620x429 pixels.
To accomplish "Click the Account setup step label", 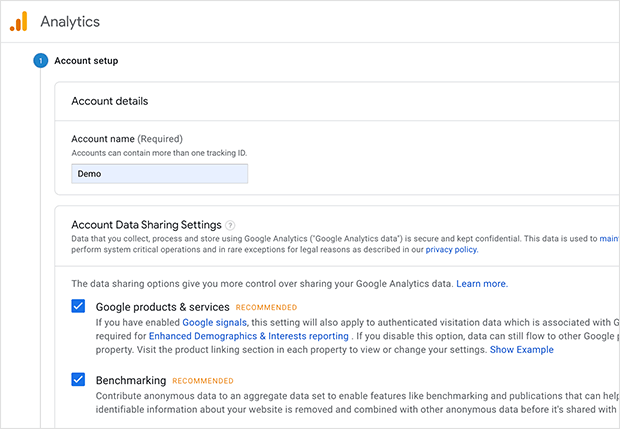I will [86, 61].
